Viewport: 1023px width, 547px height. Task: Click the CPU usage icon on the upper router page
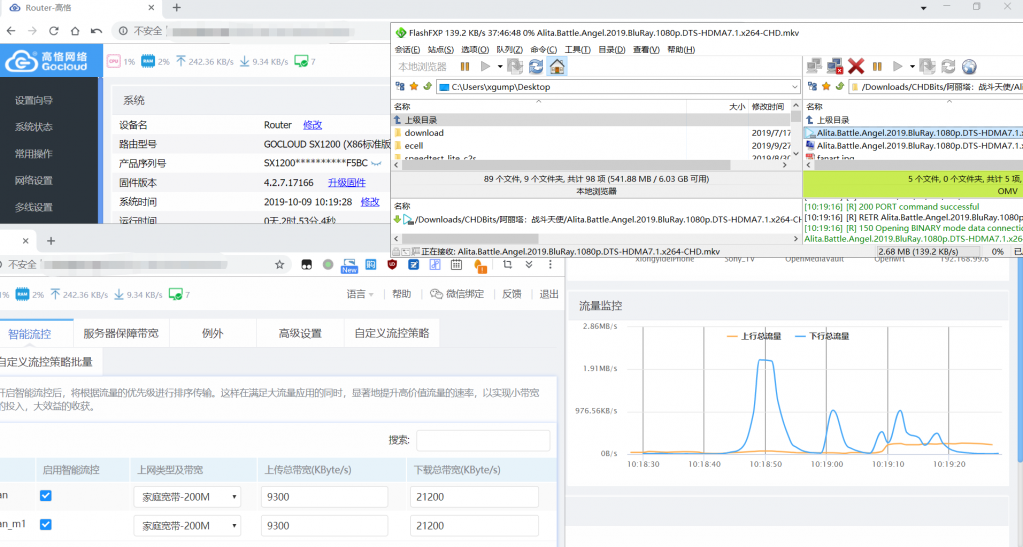click(114, 61)
